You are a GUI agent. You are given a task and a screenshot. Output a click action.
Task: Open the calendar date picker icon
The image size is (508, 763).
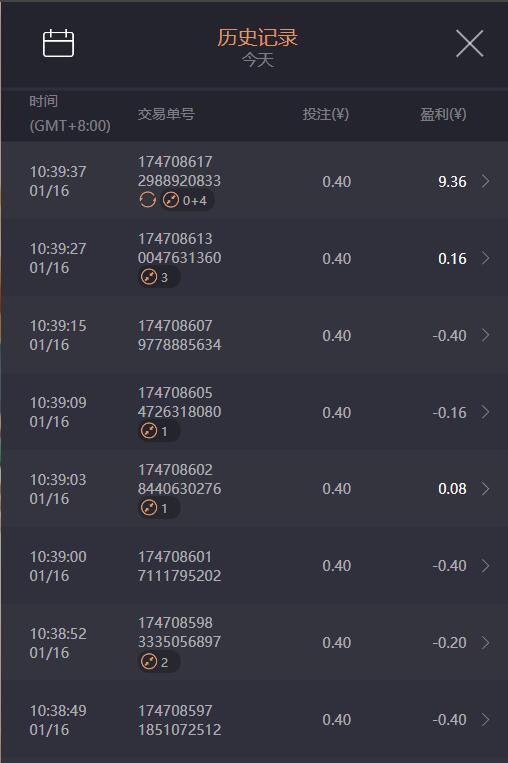[58, 43]
